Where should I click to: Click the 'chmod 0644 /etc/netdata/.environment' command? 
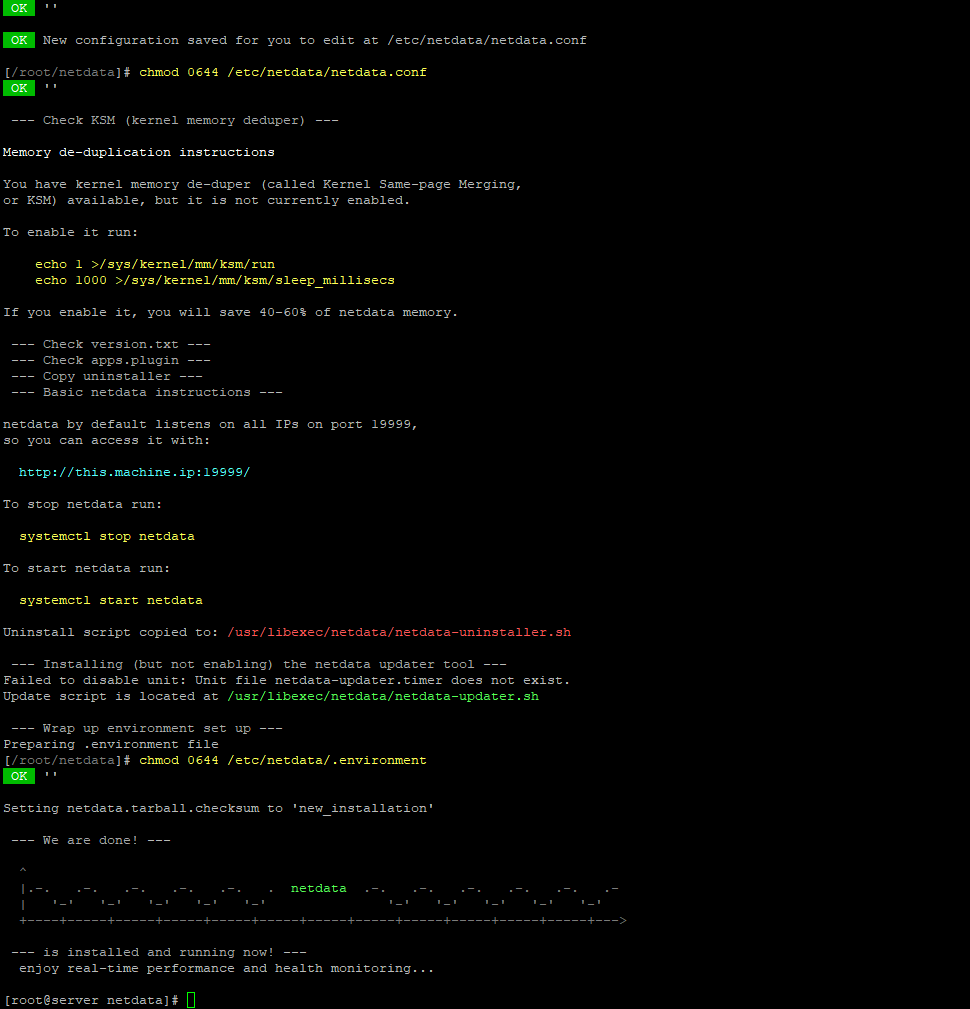283,760
